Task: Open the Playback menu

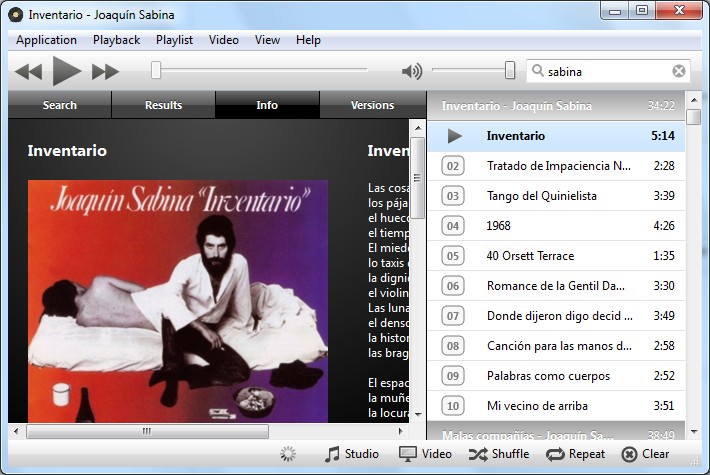Action: [x=116, y=40]
